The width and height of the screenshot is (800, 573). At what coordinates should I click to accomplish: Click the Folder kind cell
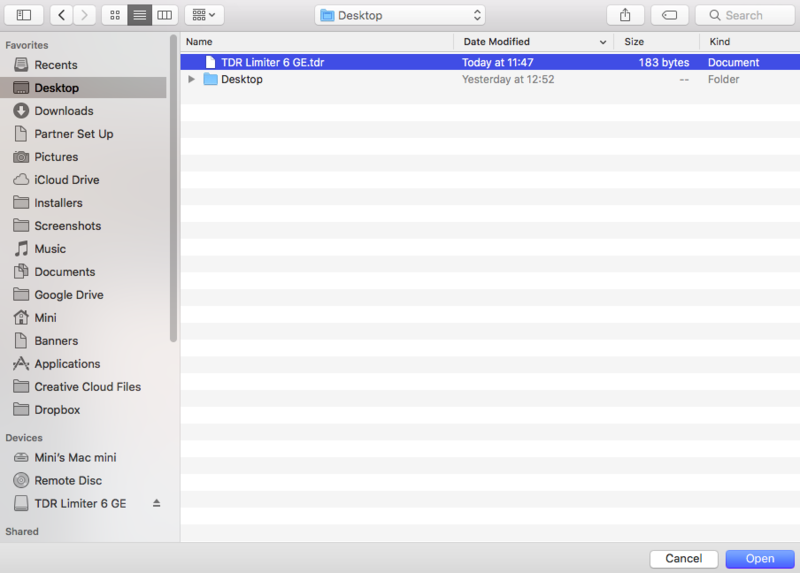[x=723, y=79]
